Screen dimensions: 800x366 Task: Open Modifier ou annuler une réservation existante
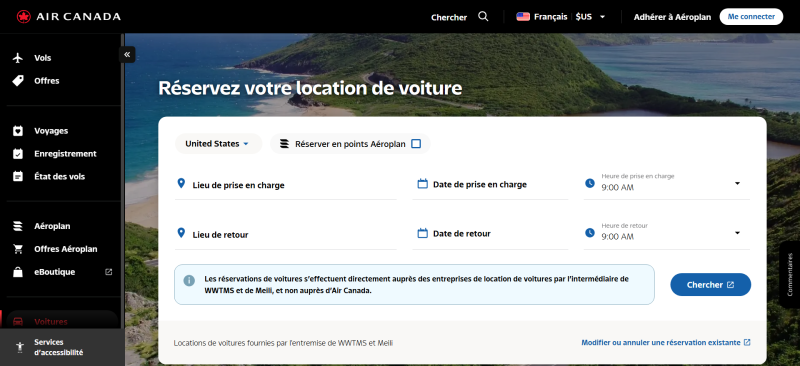point(666,343)
